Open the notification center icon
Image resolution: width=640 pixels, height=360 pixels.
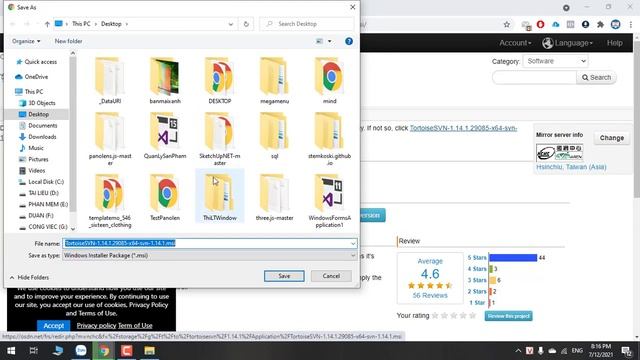point(627,351)
